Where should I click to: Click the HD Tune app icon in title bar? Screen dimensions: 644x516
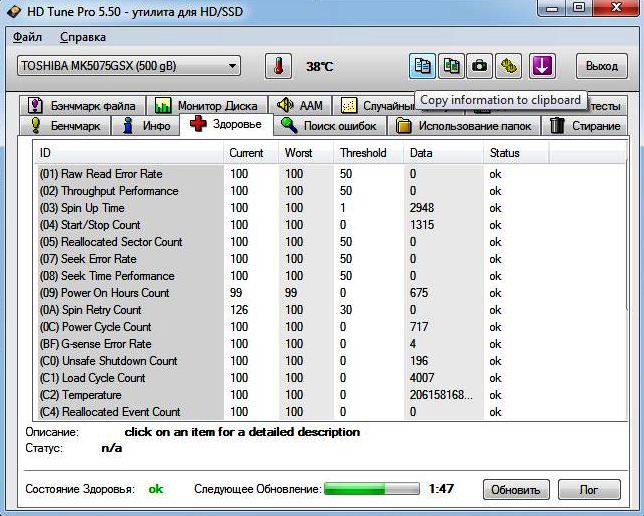click(14, 12)
